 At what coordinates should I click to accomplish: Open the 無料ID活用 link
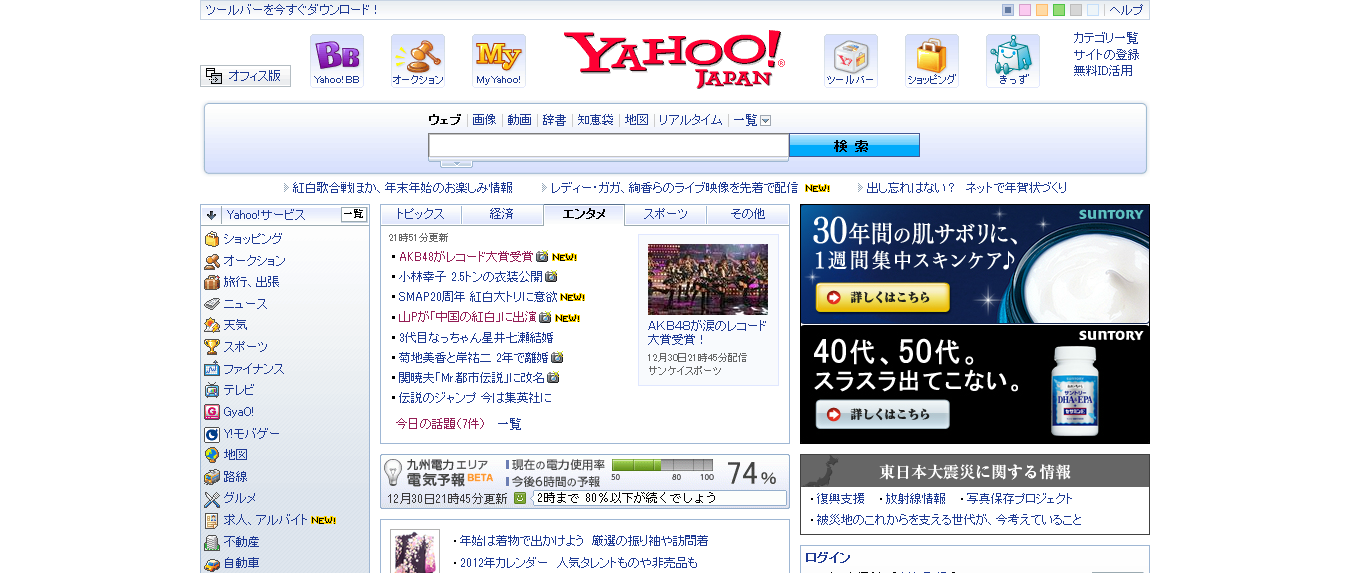[1103, 70]
